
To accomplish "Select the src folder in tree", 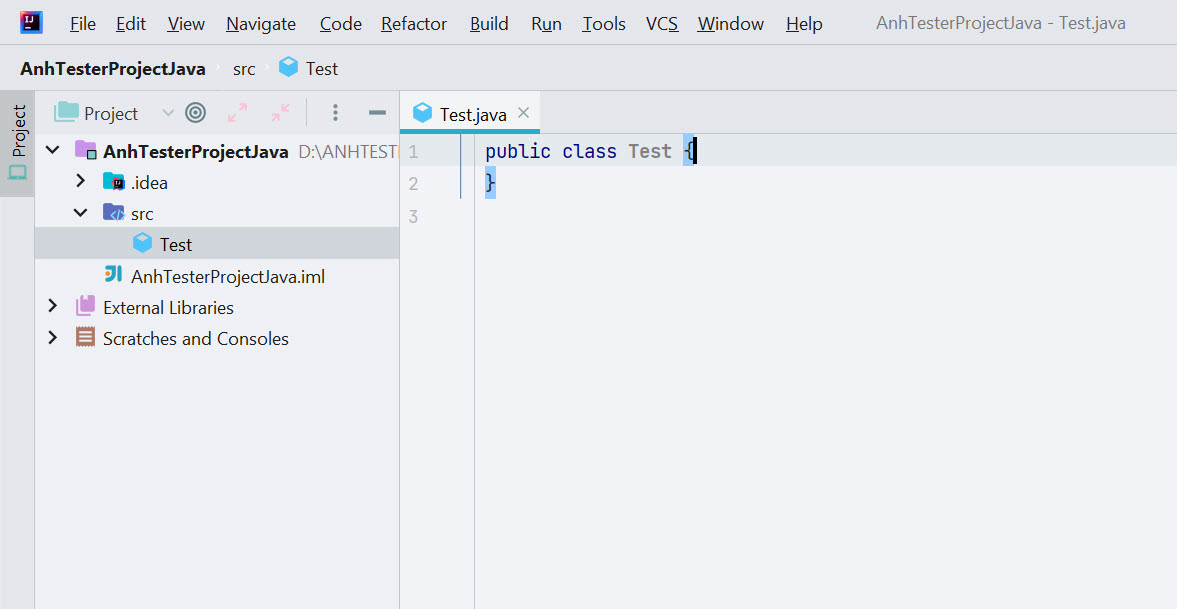I will tap(142, 214).
